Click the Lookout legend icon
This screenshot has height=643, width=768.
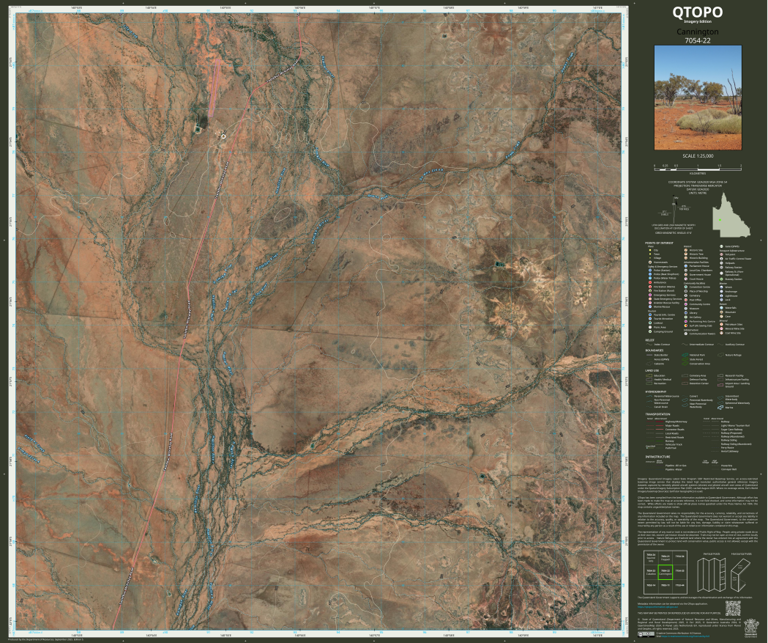tap(650, 323)
